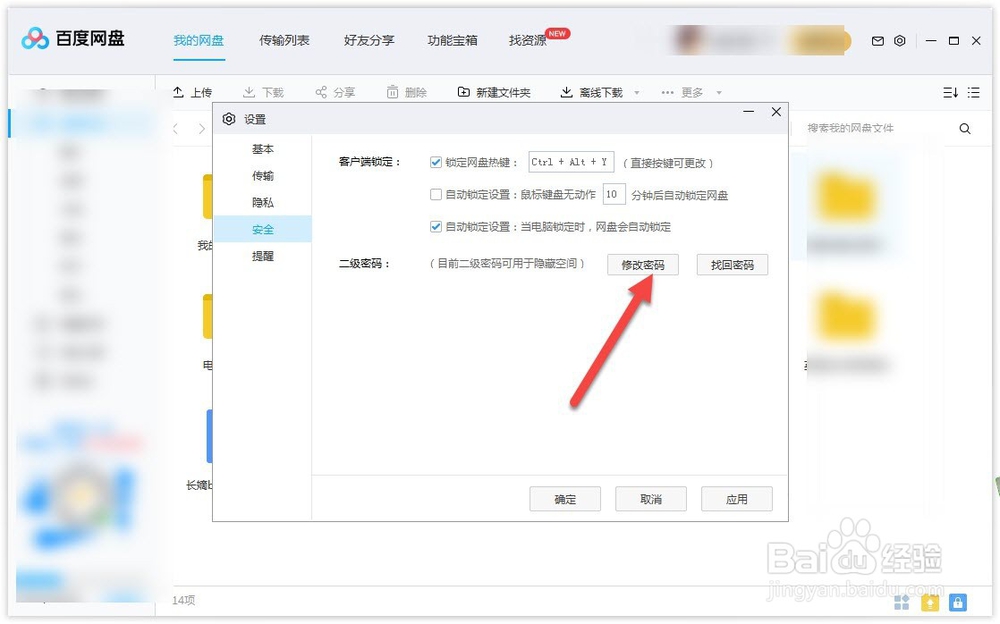Click the sort order icon
The height and width of the screenshot is (624, 1000).
[950, 93]
